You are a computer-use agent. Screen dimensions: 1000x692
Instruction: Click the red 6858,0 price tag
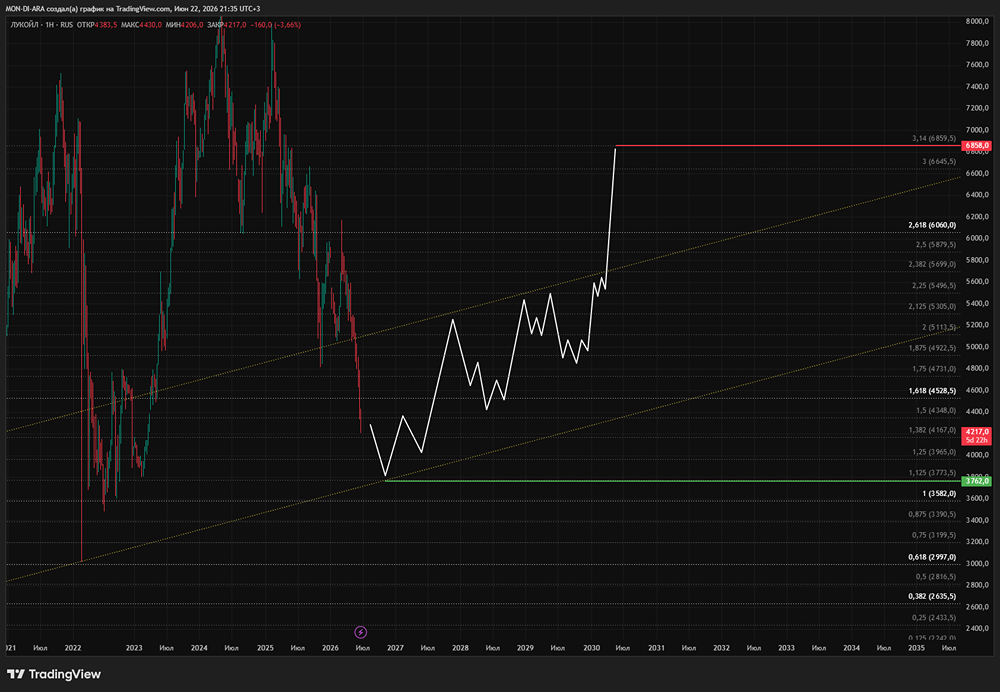[976, 145]
